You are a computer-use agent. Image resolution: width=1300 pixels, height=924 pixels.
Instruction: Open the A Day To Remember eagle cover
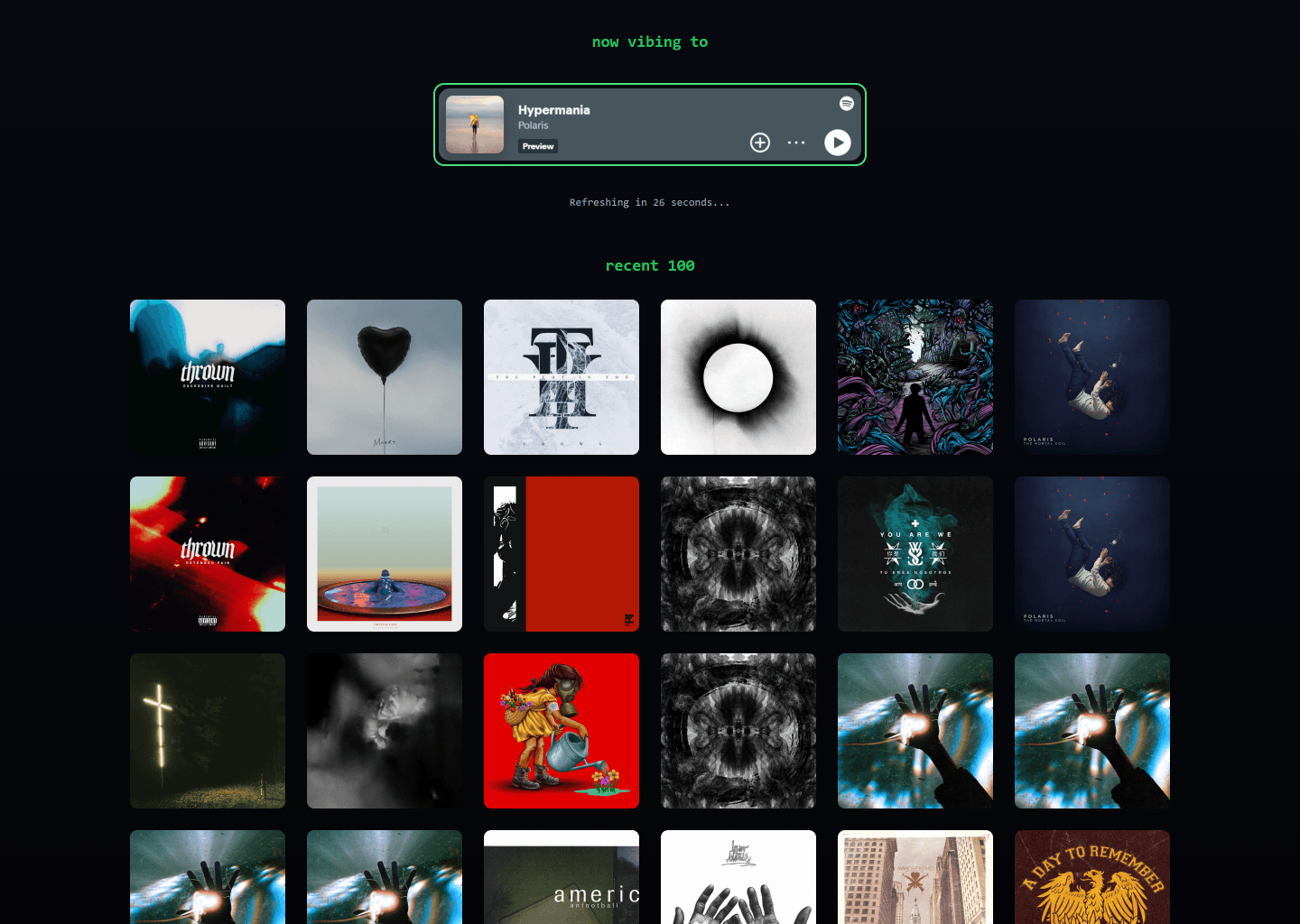(x=1092, y=877)
